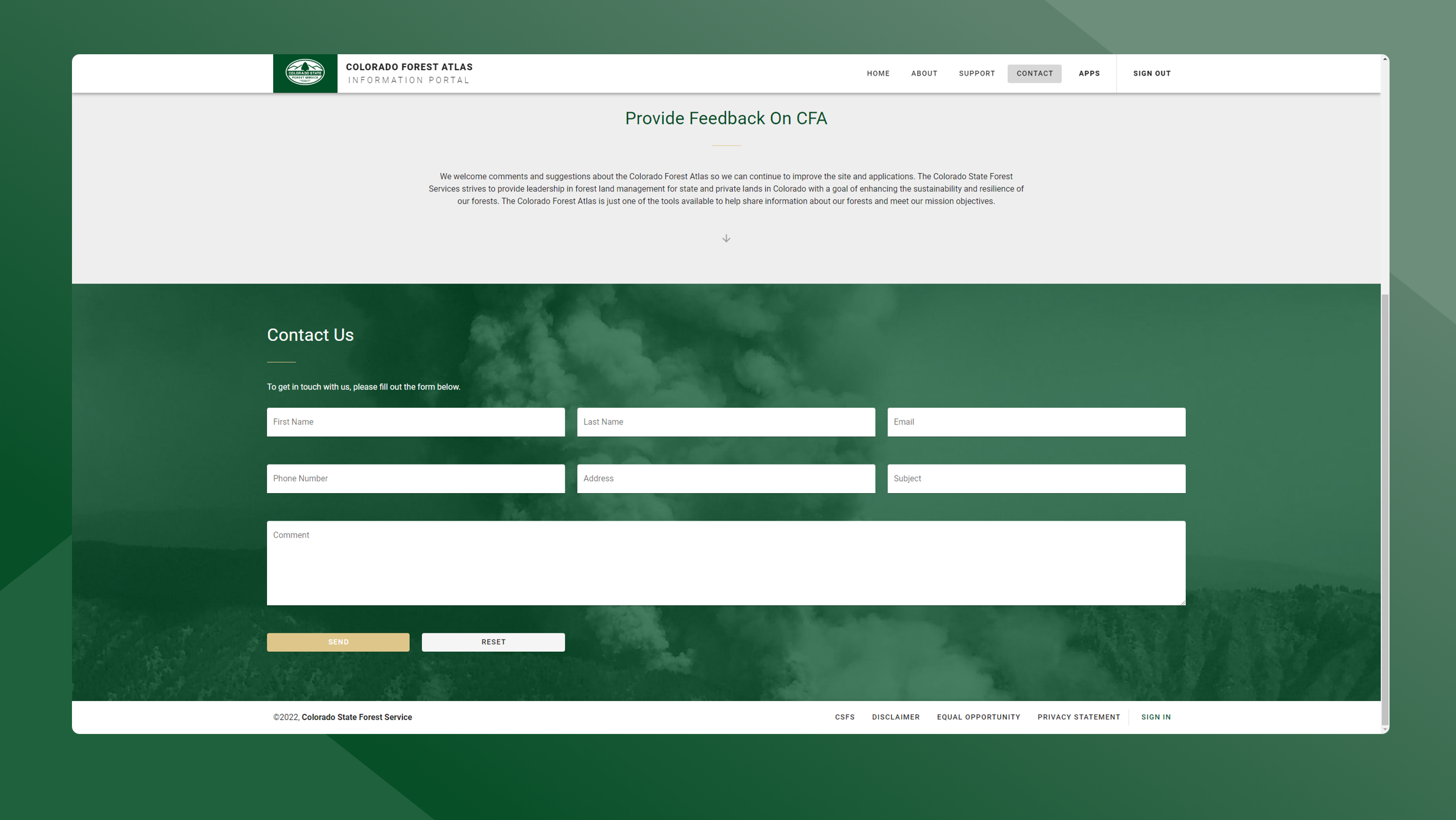The height and width of the screenshot is (820, 1456).
Task: Open the CSFS footer link
Action: [x=844, y=717]
